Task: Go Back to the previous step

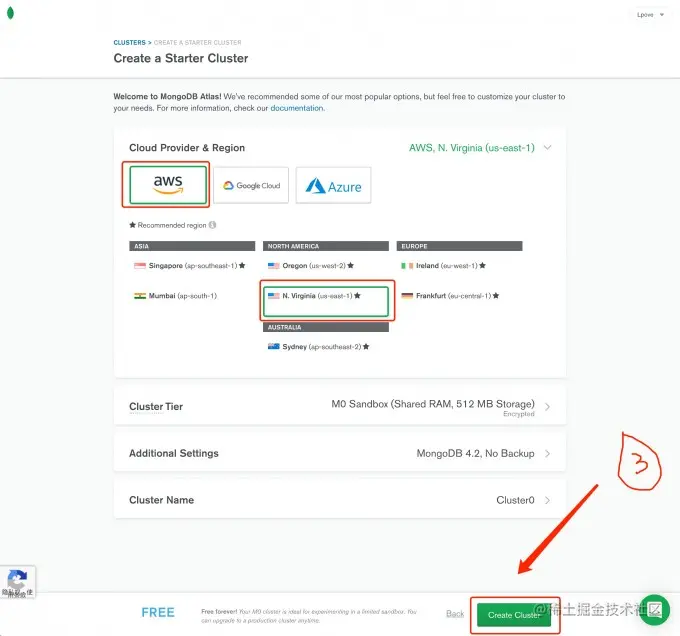Action: point(455,613)
